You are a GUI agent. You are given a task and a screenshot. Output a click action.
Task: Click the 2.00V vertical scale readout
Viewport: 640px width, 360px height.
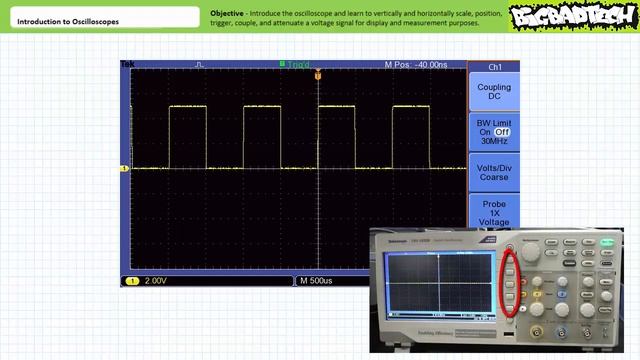tap(156, 281)
